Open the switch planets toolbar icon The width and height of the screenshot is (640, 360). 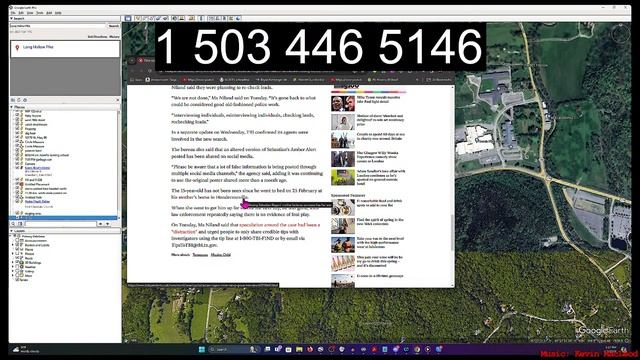pyautogui.click(x=191, y=18)
